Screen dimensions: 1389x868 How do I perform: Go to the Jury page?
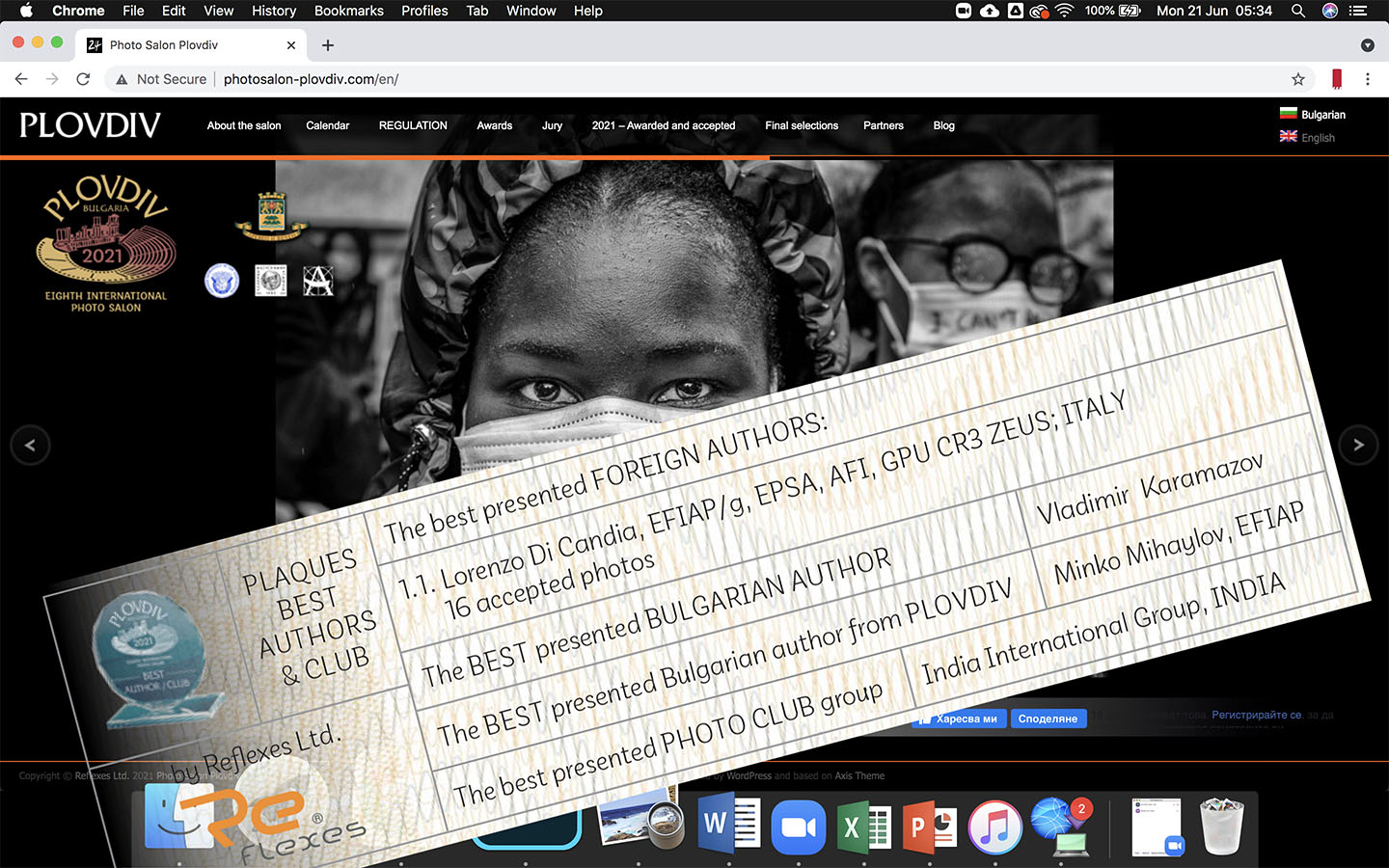point(552,125)
